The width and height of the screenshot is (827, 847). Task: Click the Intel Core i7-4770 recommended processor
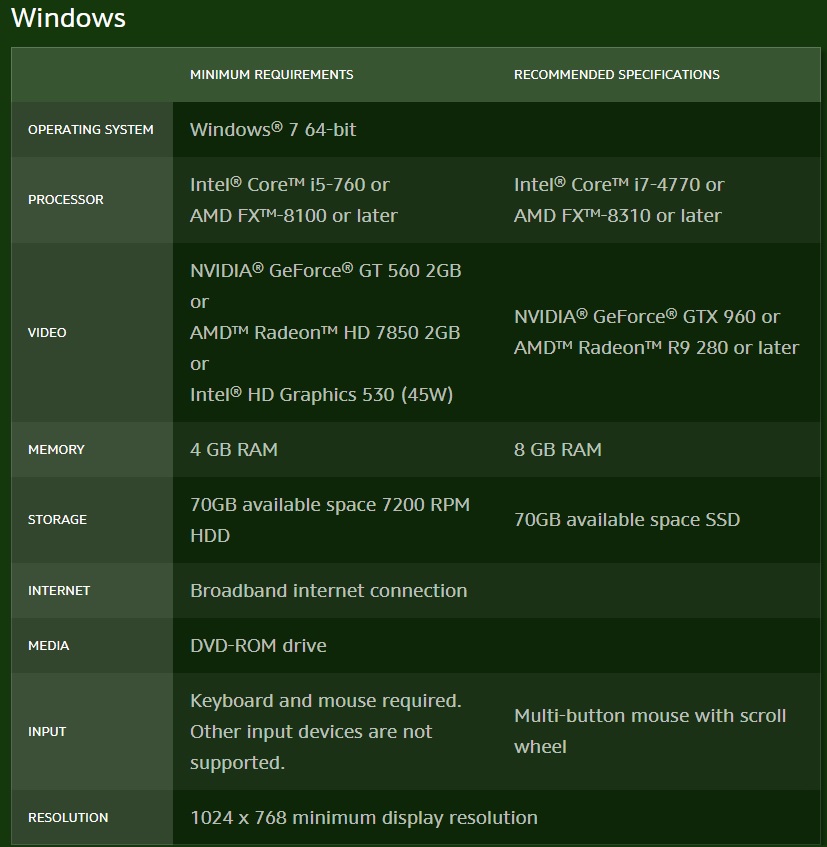(618, 185)
